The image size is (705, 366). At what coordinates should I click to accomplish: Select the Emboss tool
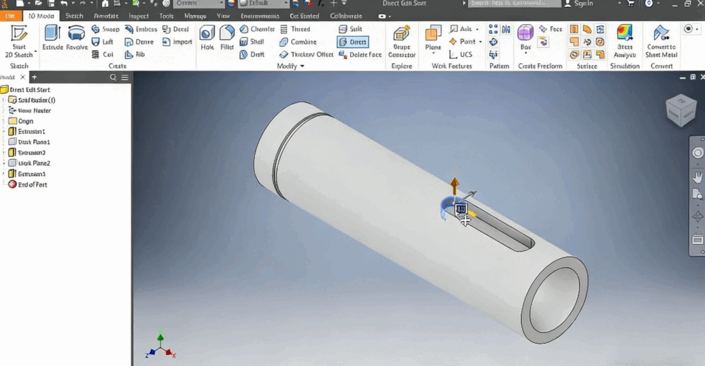click(141, 29)
